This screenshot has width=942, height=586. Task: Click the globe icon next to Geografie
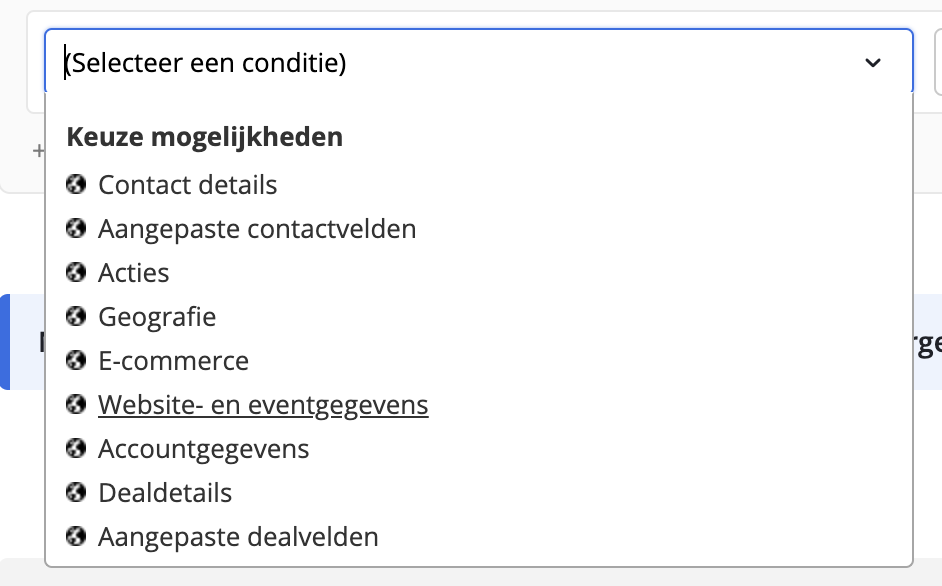[76, 316]
